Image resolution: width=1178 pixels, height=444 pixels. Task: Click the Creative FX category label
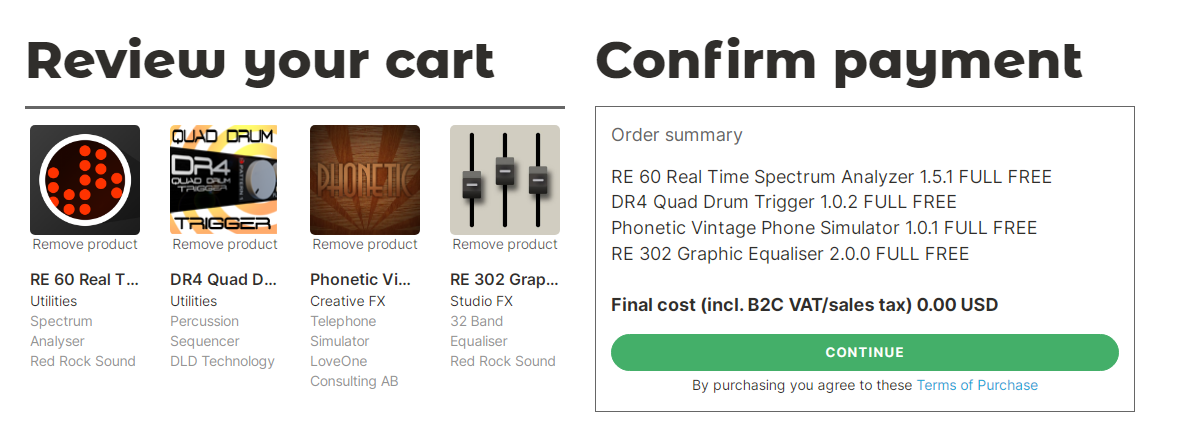pos(347,301)
